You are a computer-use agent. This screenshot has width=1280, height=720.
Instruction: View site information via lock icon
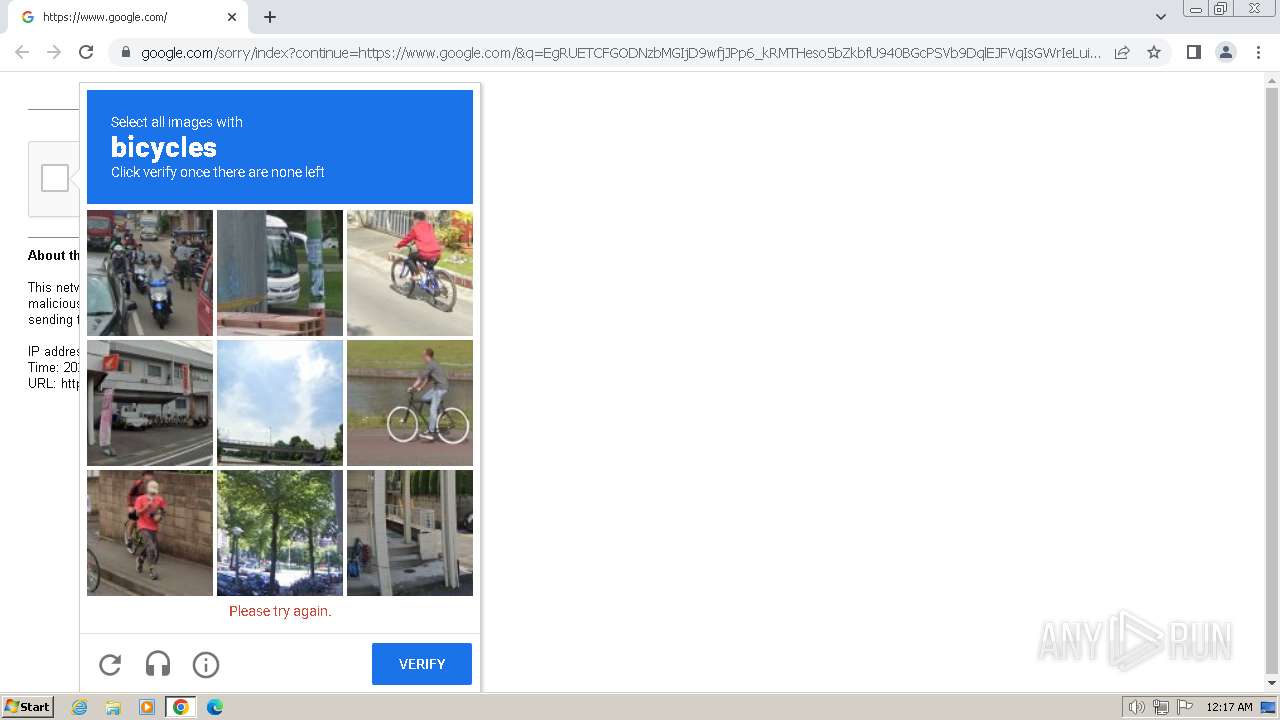[x=125, y=53]
